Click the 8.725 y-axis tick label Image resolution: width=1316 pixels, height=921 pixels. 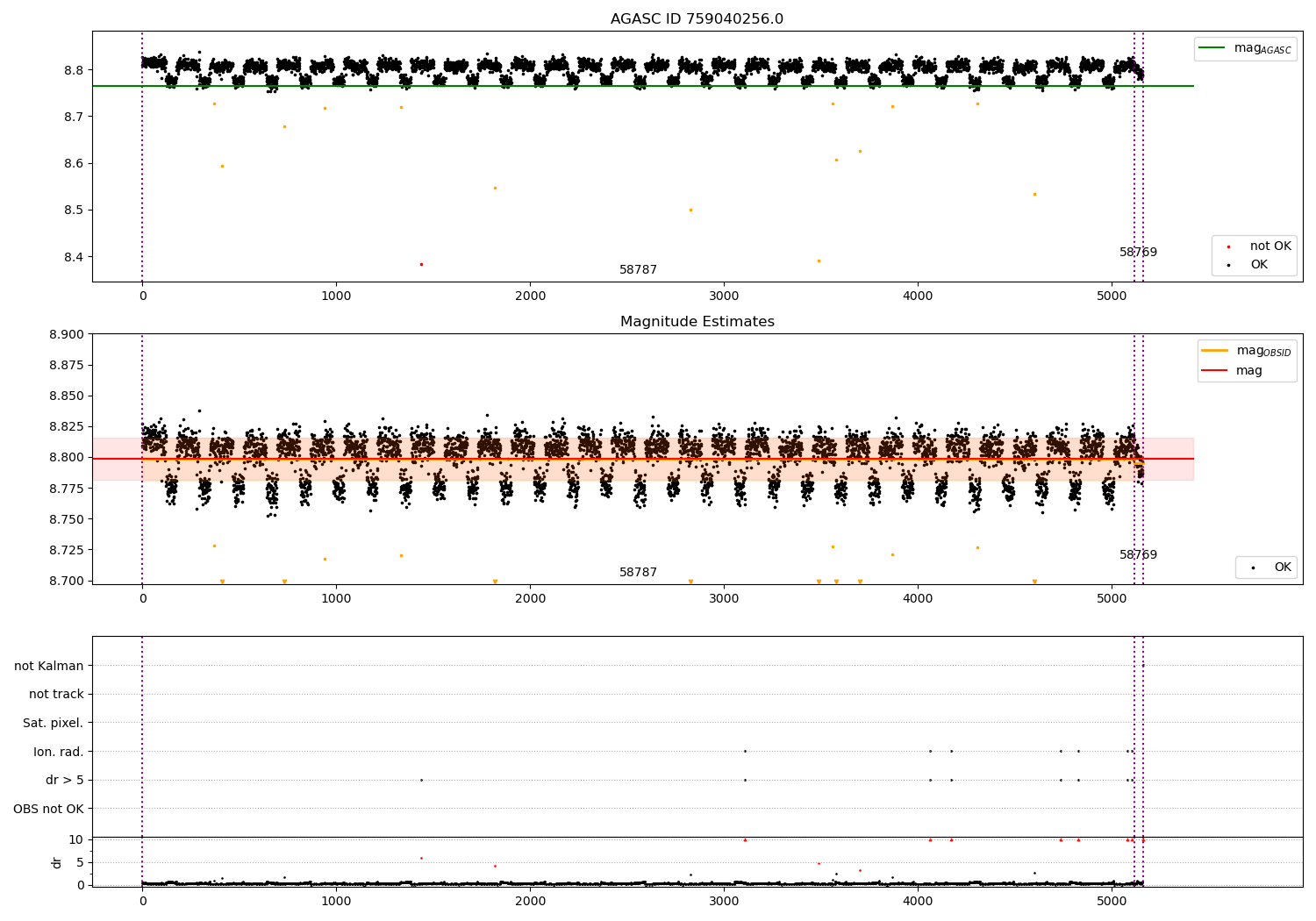(68, 550)
